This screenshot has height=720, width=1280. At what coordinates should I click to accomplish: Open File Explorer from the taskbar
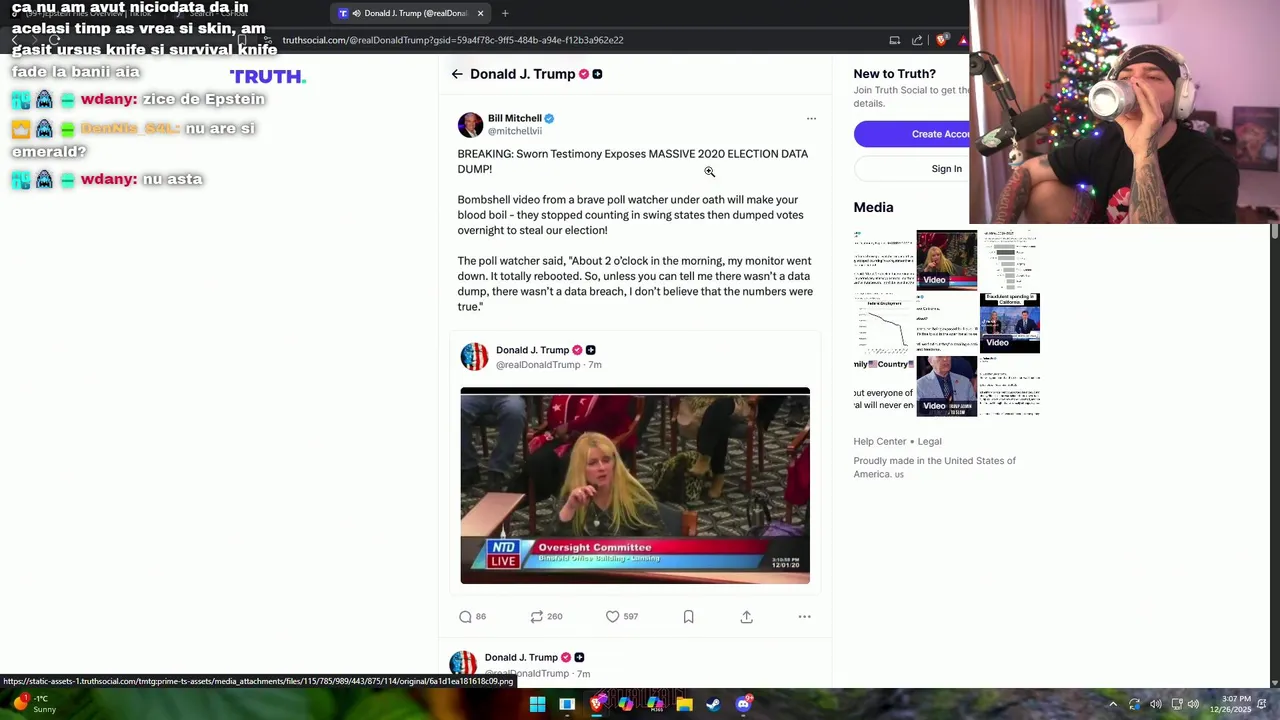tap(684, 704)
